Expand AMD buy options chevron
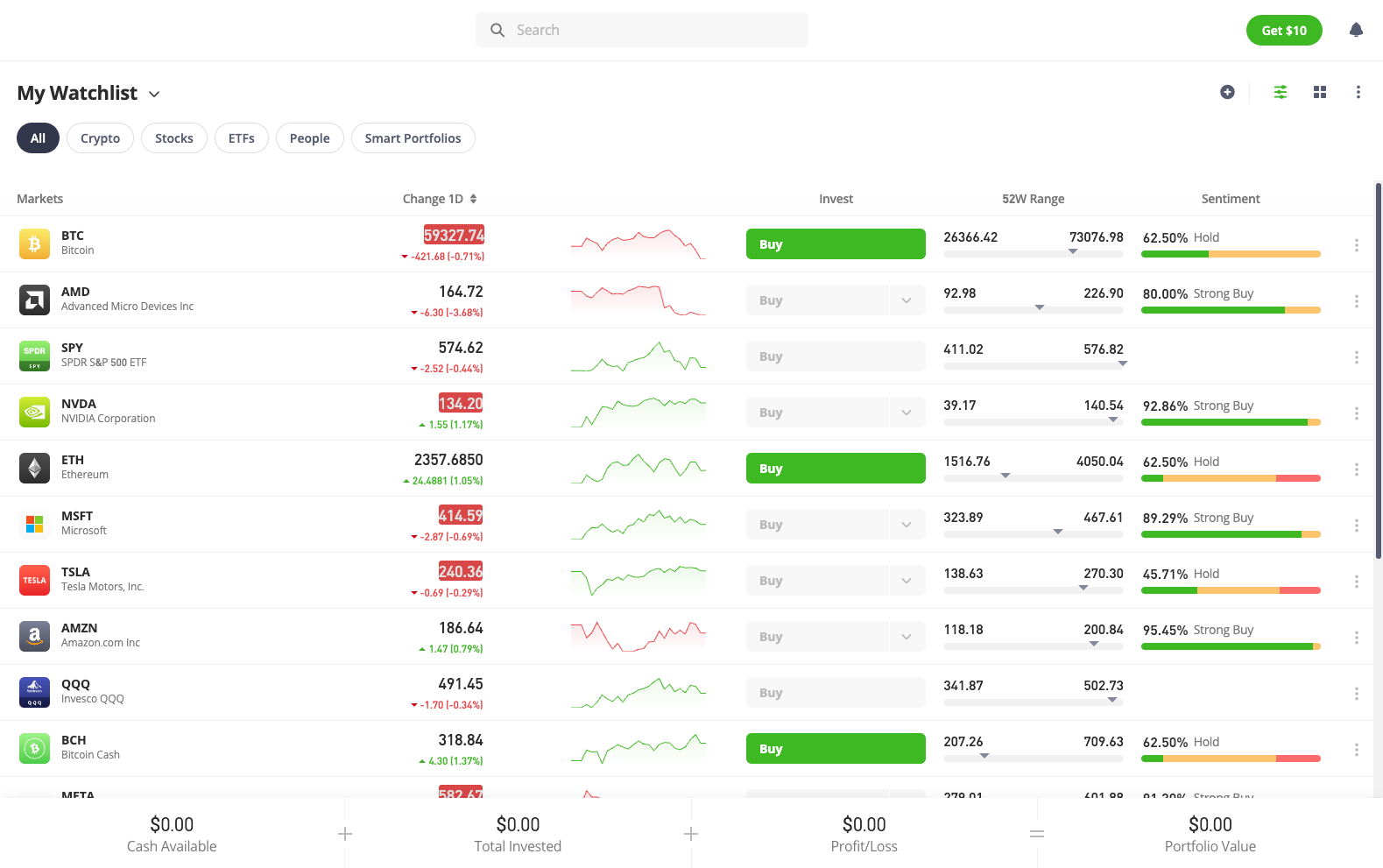The height and width of the screenshot is (868, 1383). pos(907,300)
